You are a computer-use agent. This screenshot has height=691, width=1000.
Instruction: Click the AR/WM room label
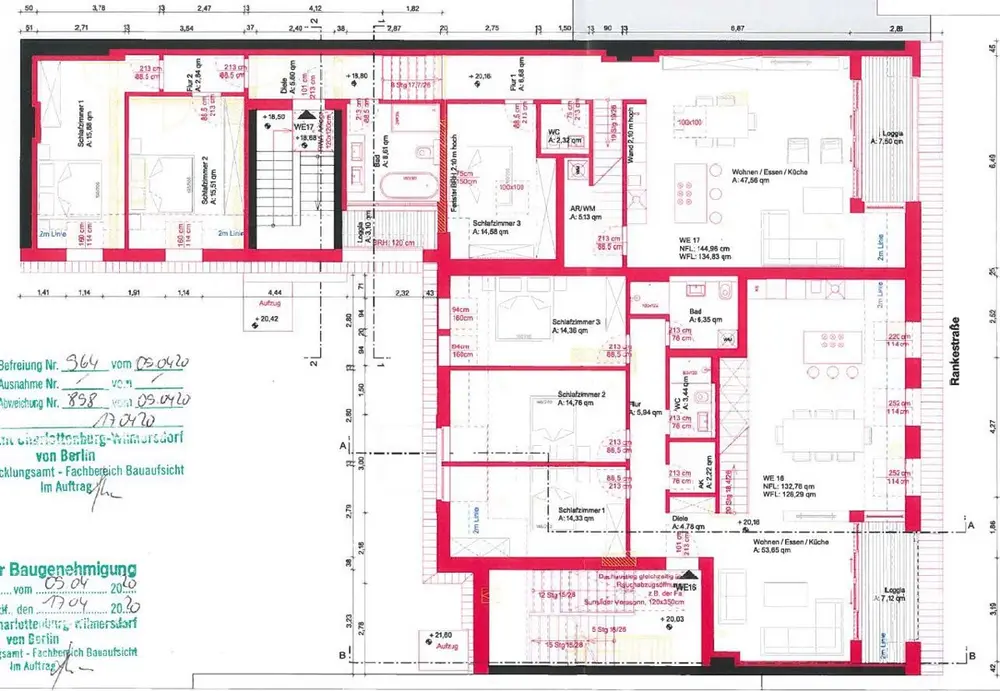(x=585, y=211)
